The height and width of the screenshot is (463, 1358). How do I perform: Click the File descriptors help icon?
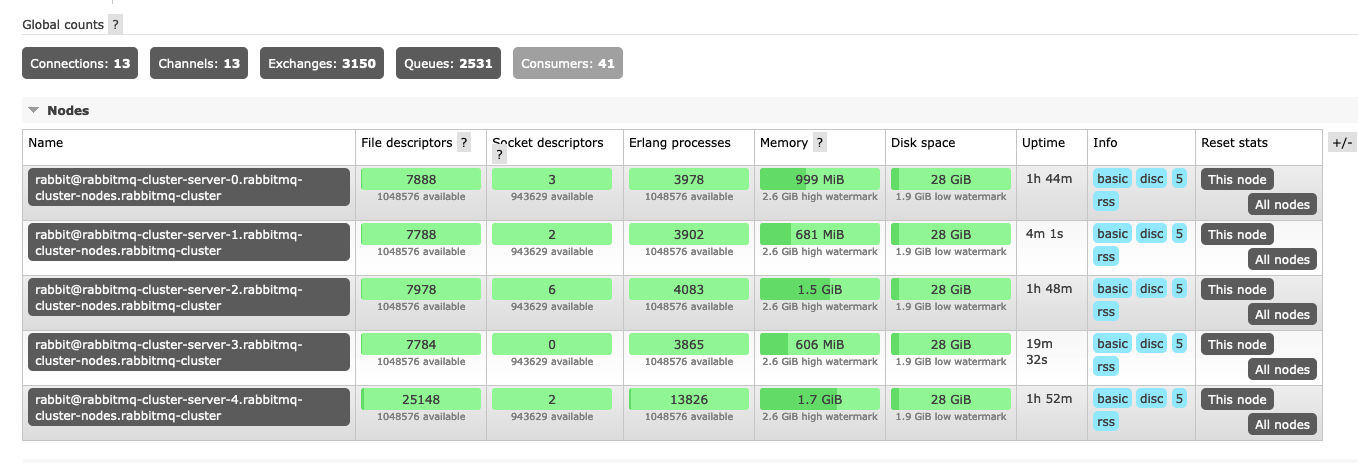[464, 143]
